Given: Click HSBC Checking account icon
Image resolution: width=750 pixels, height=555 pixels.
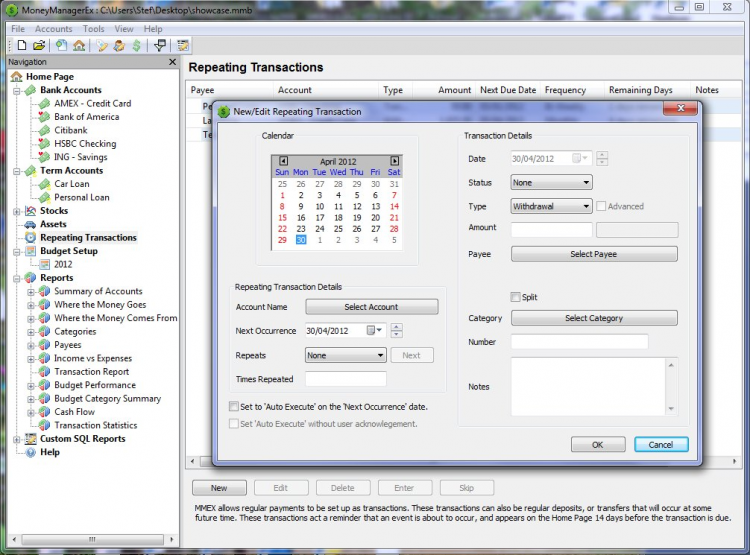Looking at the screenshot, I should [44, 144].
